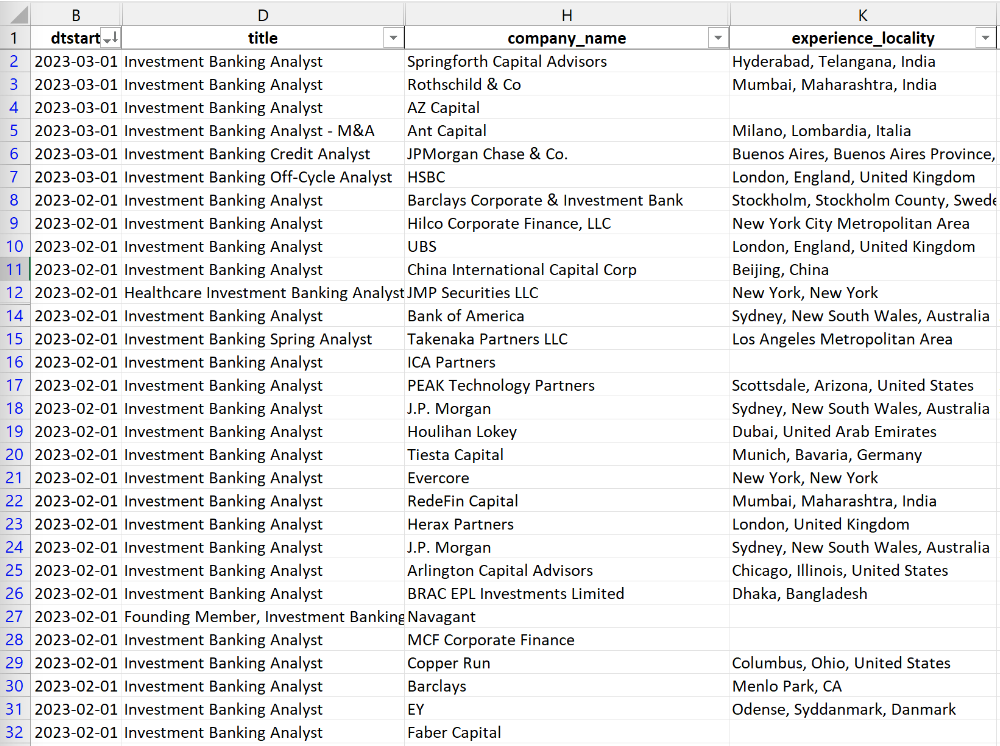Select cell 'Copper Run'
Viewport: 1000px width, 746px height.
click(566, 663)
